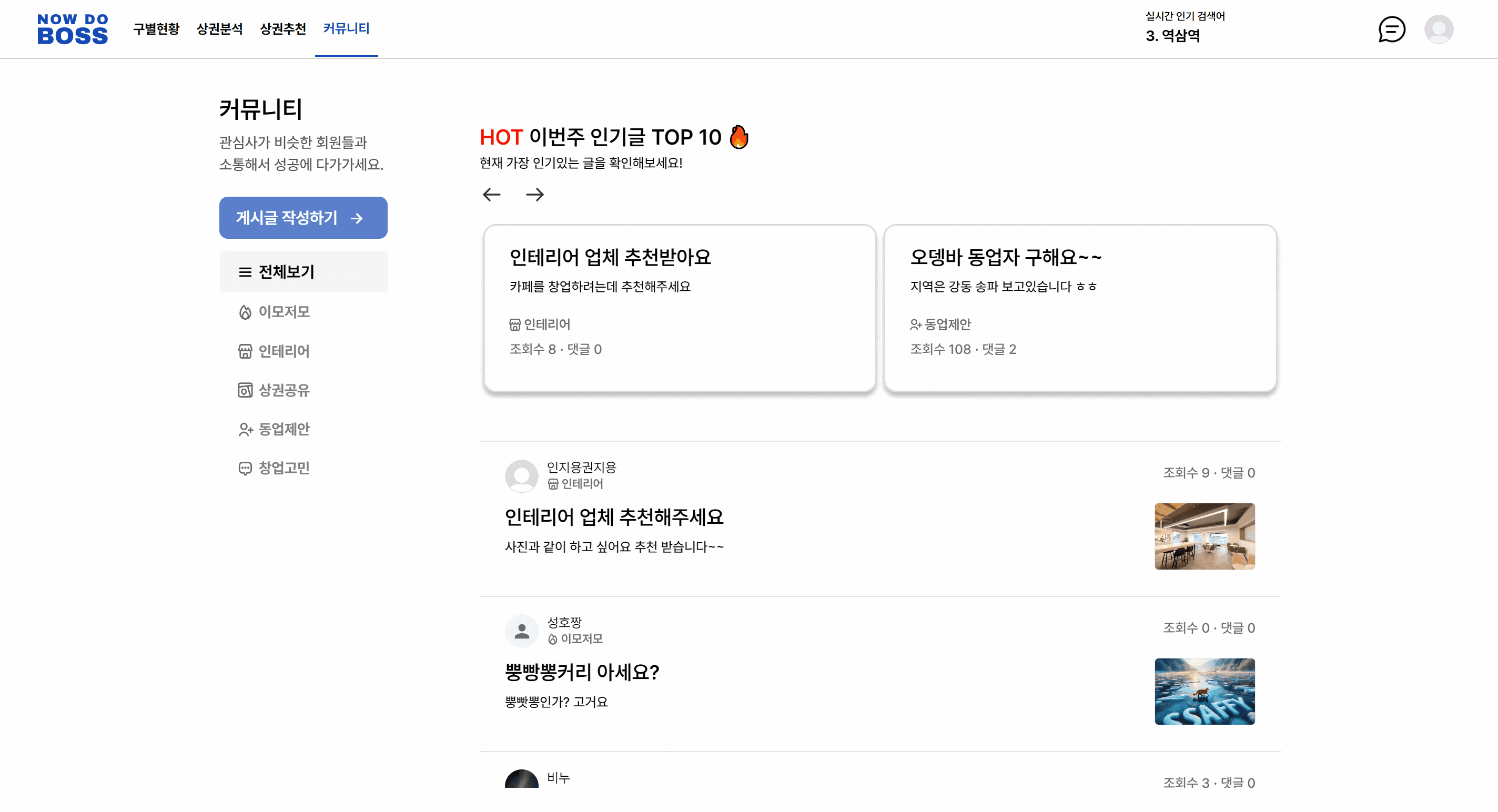Open the chat messages icon in header
The height and width of the screenshot is (812, 1498).
1391,29
